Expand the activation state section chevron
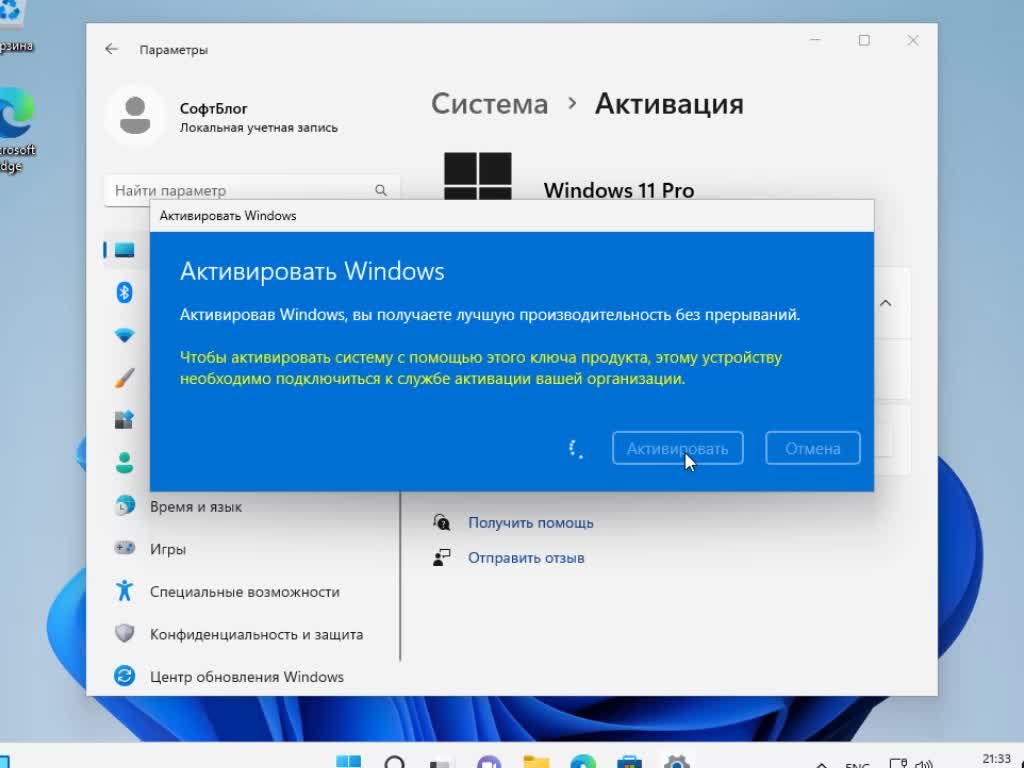 [x=884, y=303]
